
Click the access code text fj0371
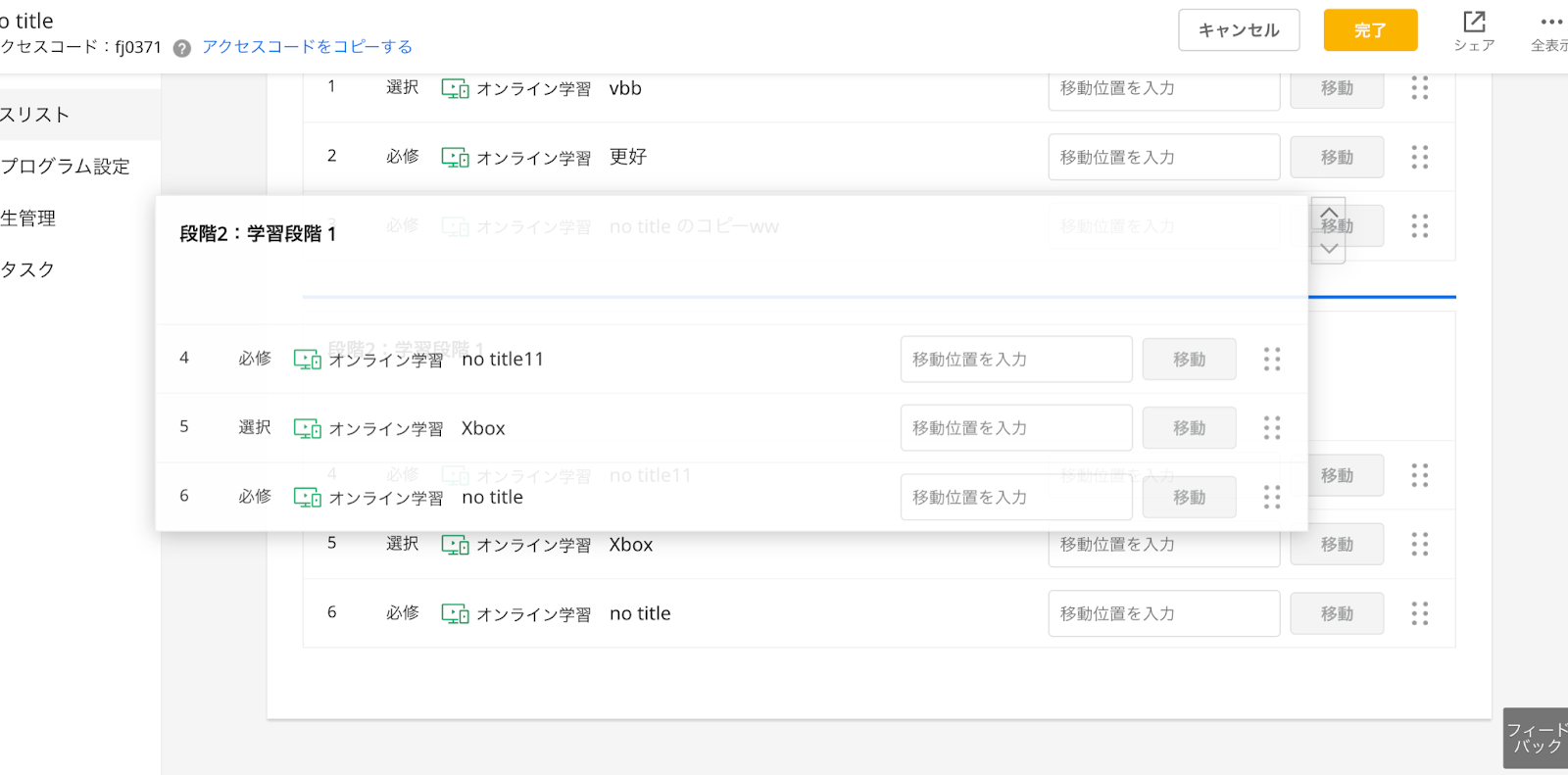[138, 47]
